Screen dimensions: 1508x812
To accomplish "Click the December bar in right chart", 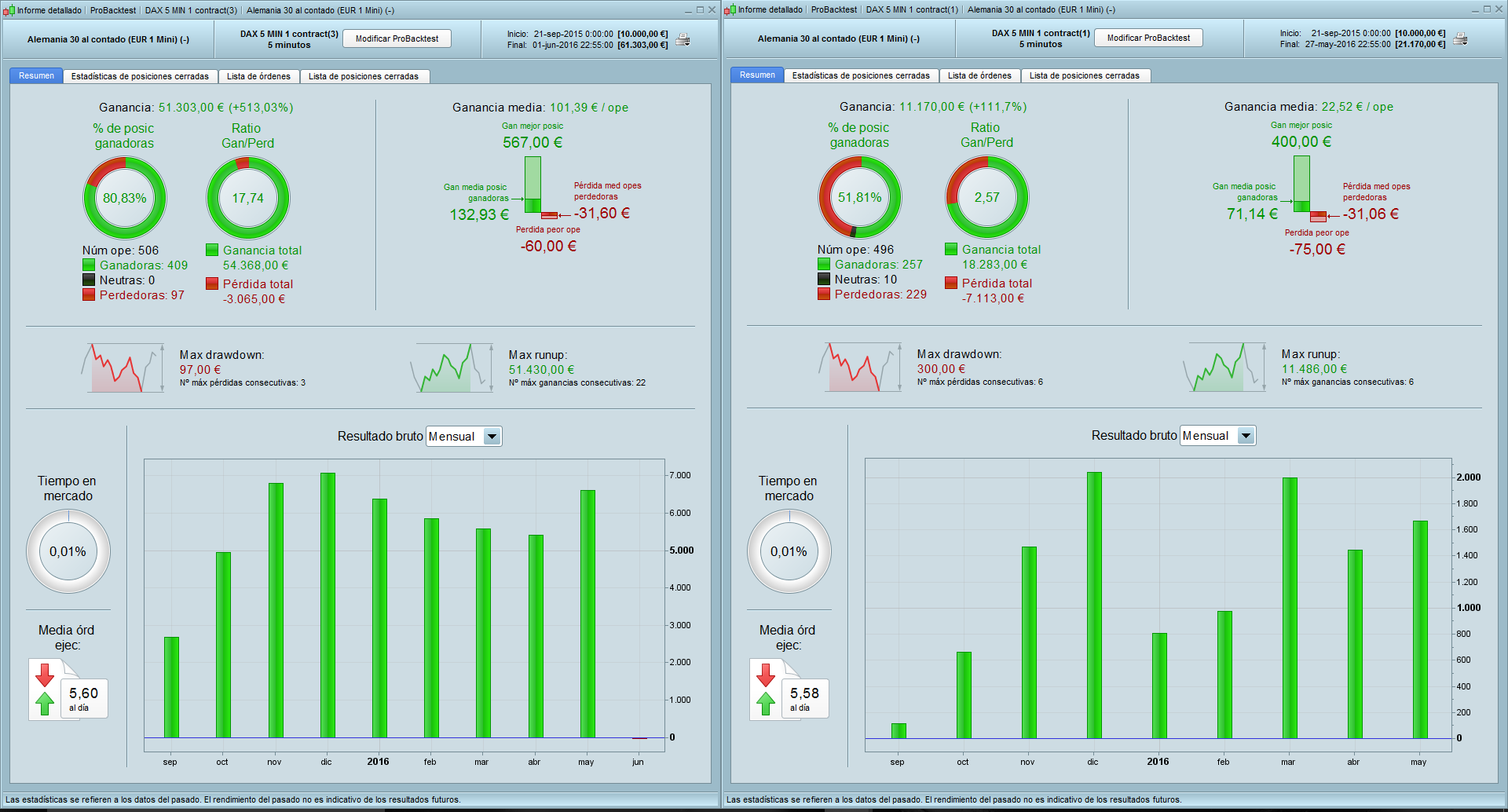I will click(x=1094, y=605).
